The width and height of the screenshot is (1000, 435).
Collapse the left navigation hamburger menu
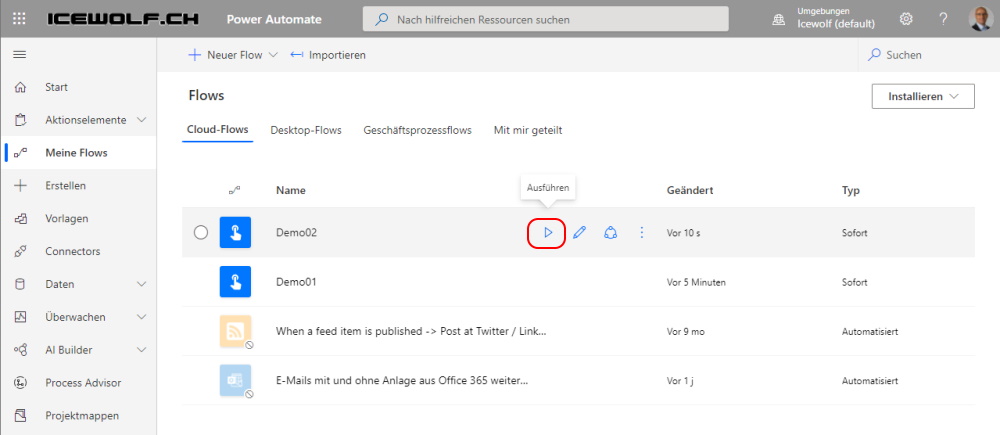click(x=20, y=55)
